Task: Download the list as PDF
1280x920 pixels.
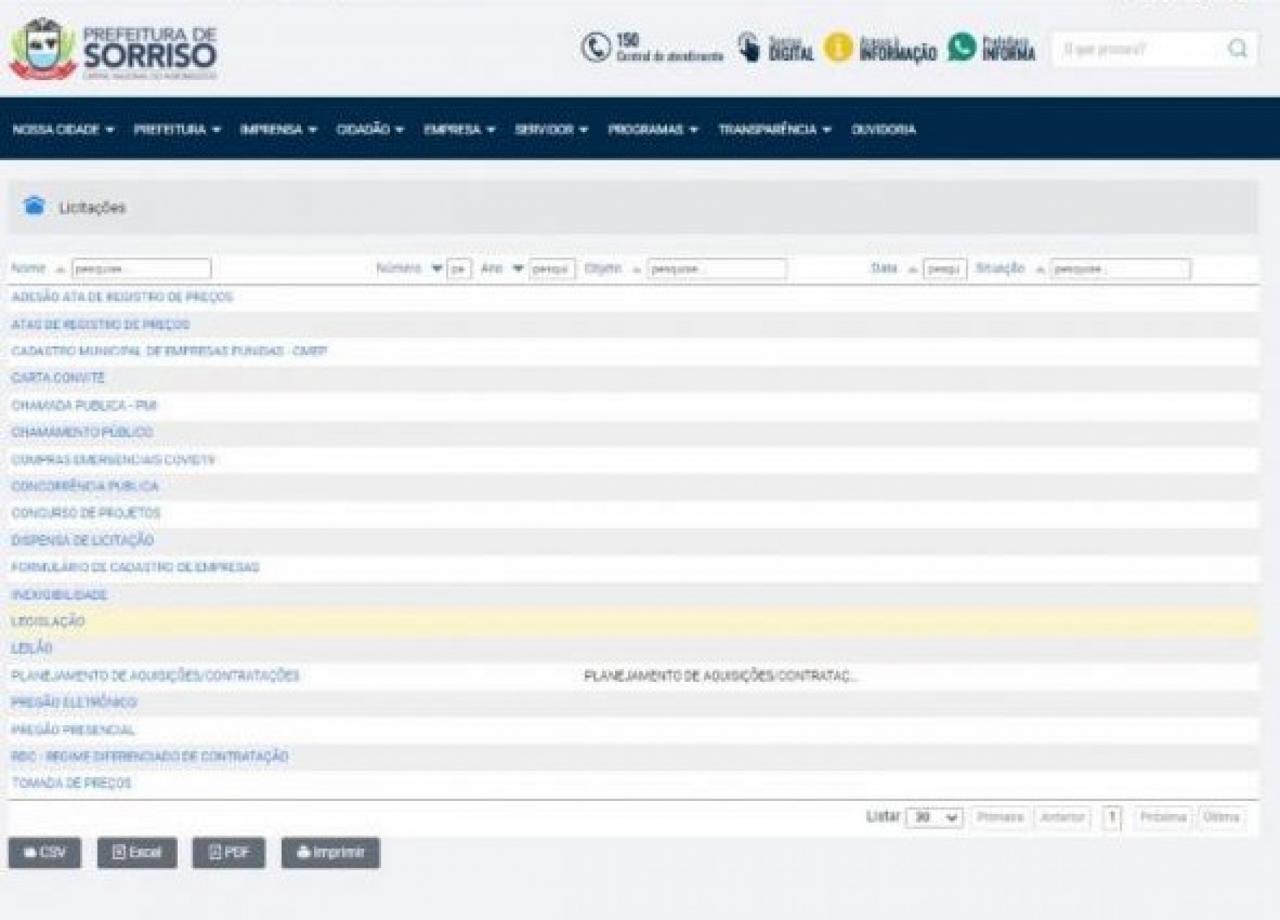Action: pyautogui.click(x=229, y=853)
